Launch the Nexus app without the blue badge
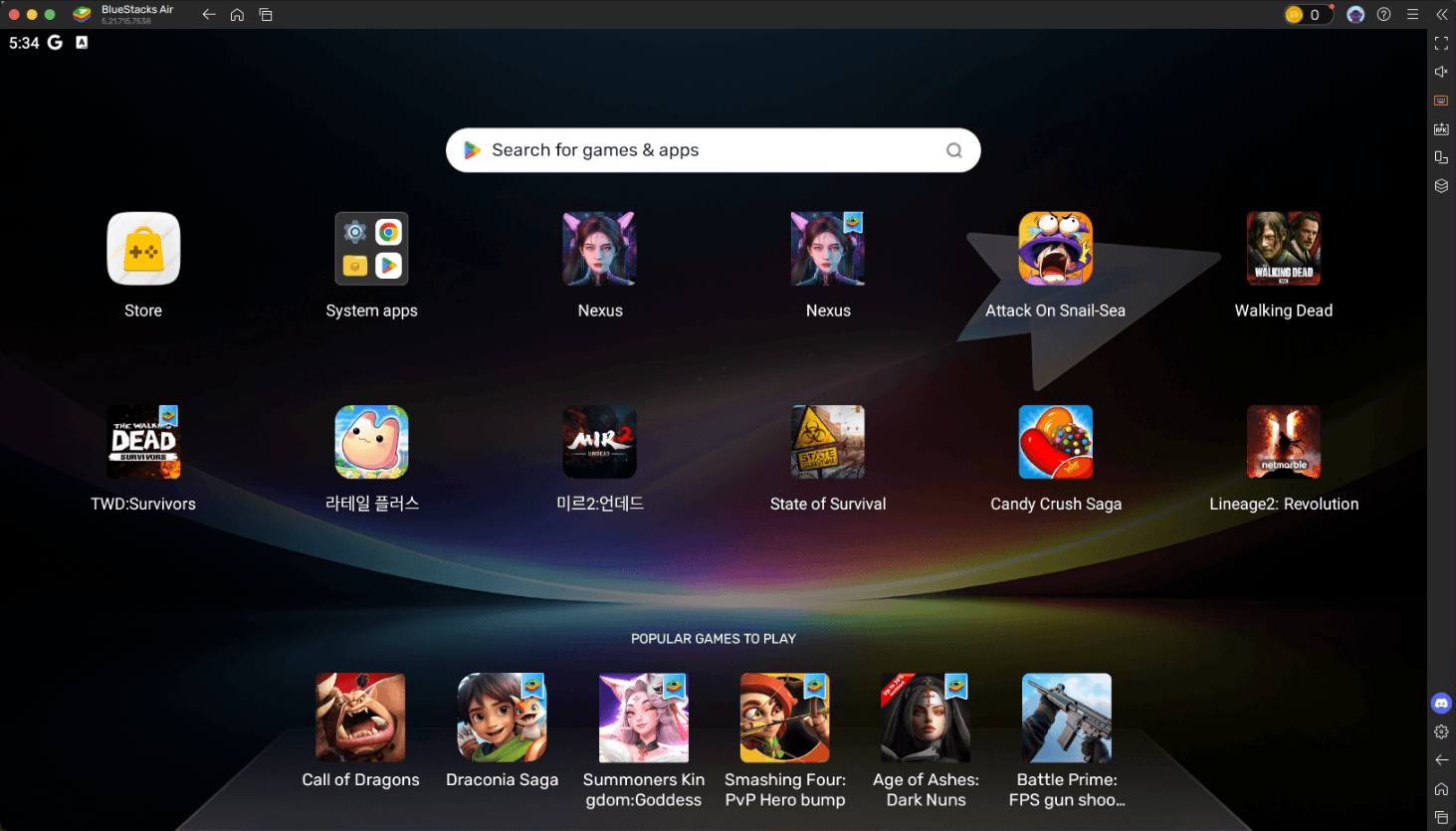 599,249
